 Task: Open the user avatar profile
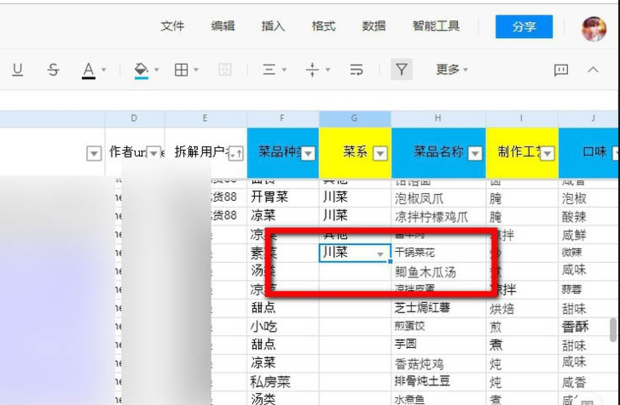click(x=594, y=28)
